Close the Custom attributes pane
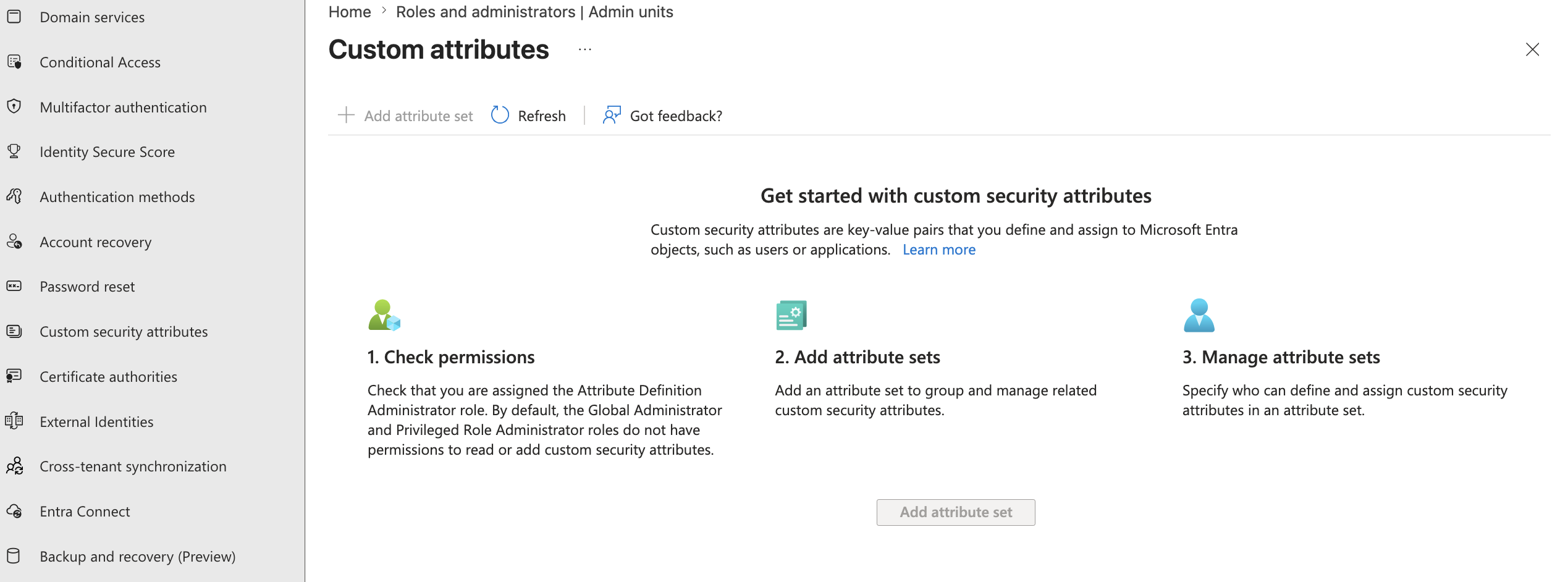The height and width of the screenshot is (582, 1568). [x=1532, y=49]
